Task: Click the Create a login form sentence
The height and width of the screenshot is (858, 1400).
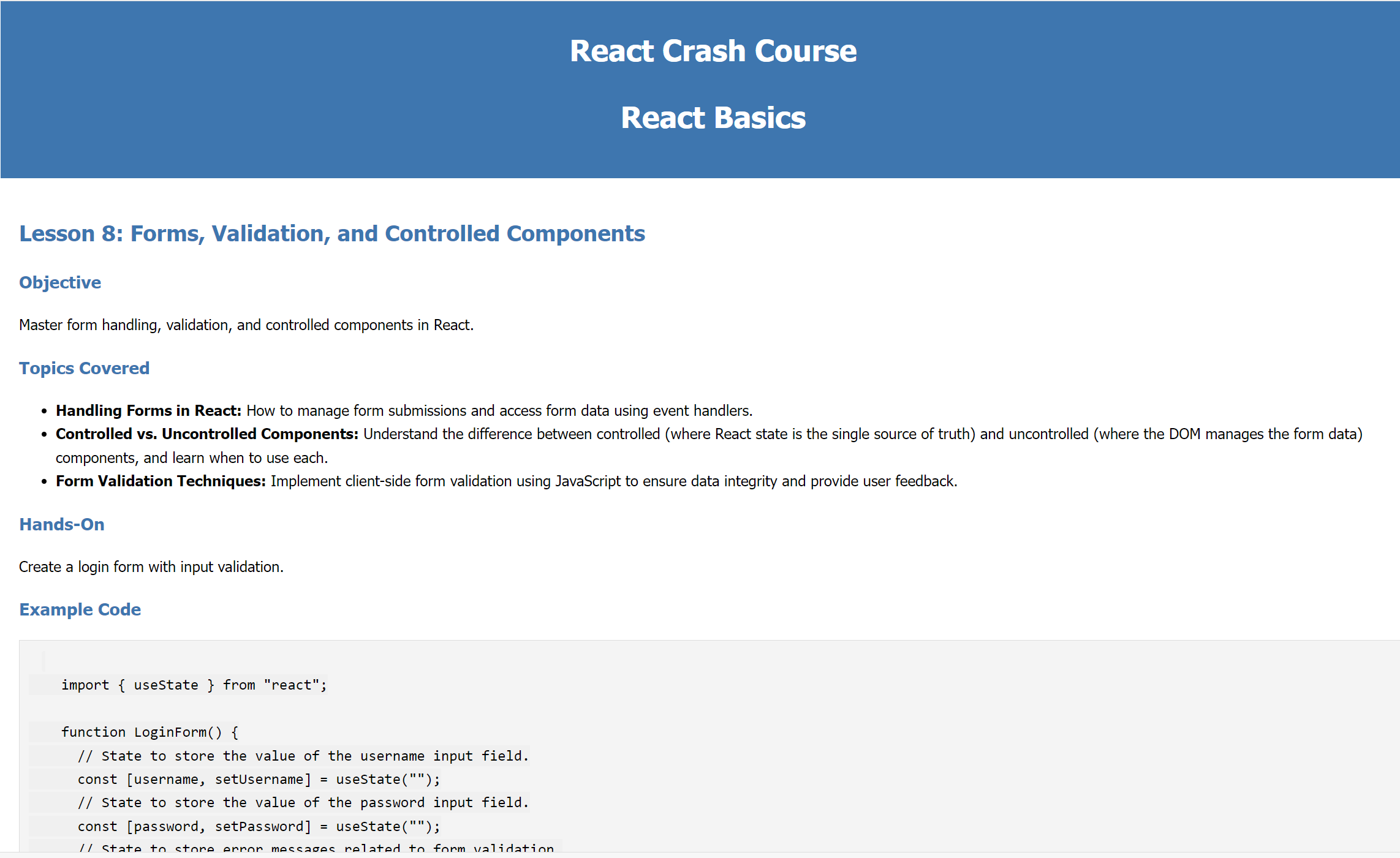Action: pos(151,566)
